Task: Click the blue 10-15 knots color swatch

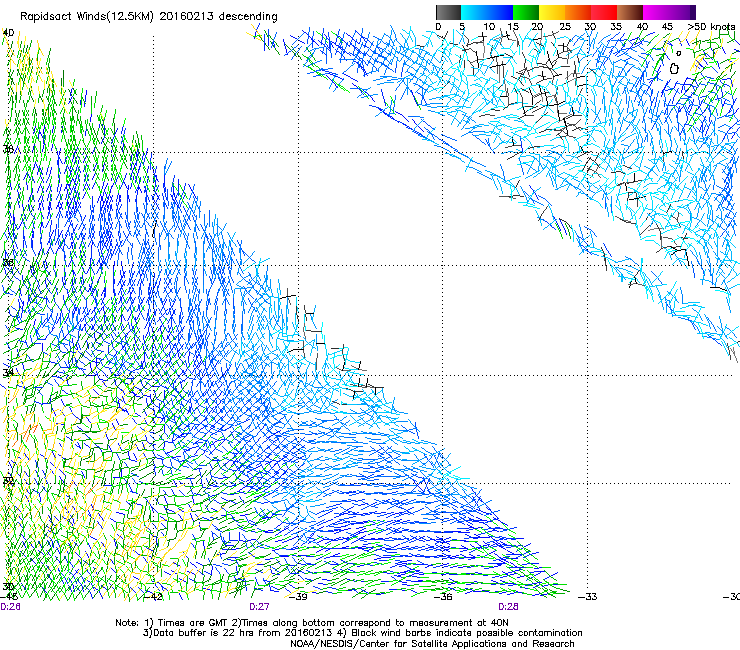Action: 500,12
